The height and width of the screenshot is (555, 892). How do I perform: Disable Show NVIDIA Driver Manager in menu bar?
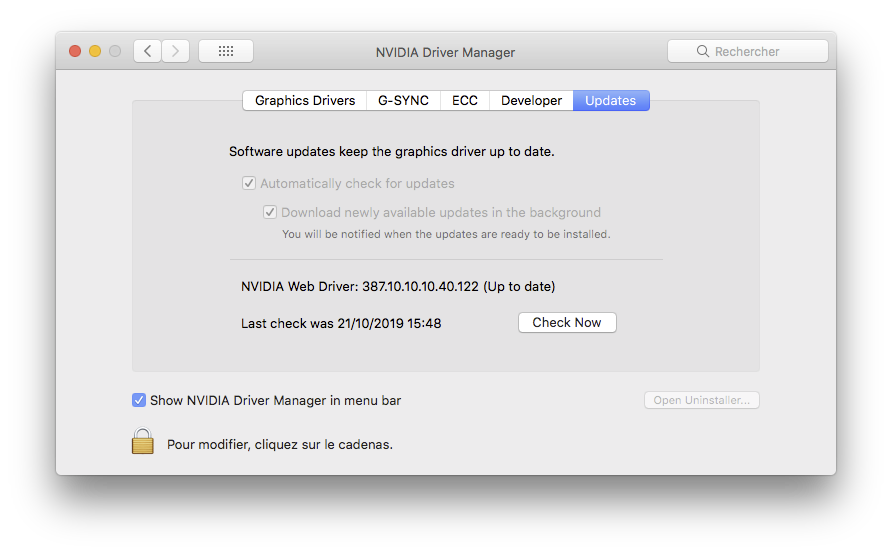pos(139,400)
